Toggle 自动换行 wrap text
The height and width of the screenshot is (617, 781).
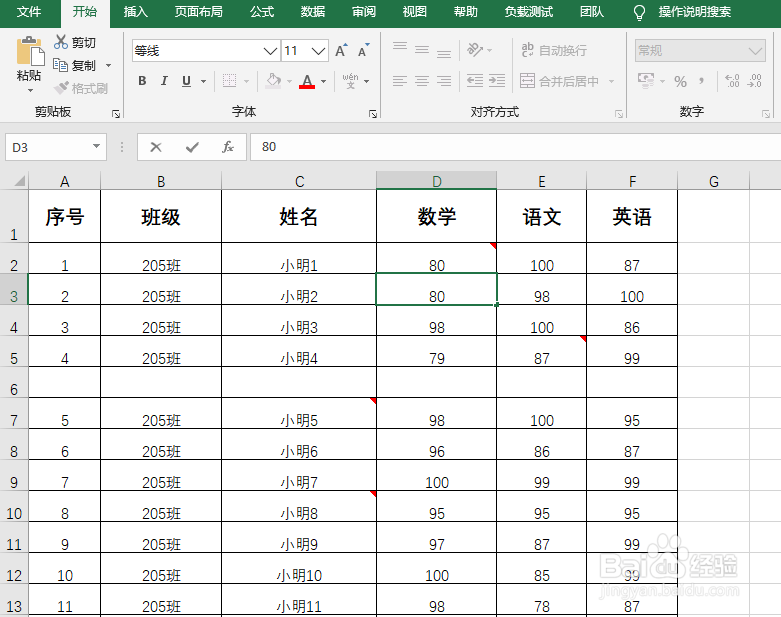pos(553,50)
